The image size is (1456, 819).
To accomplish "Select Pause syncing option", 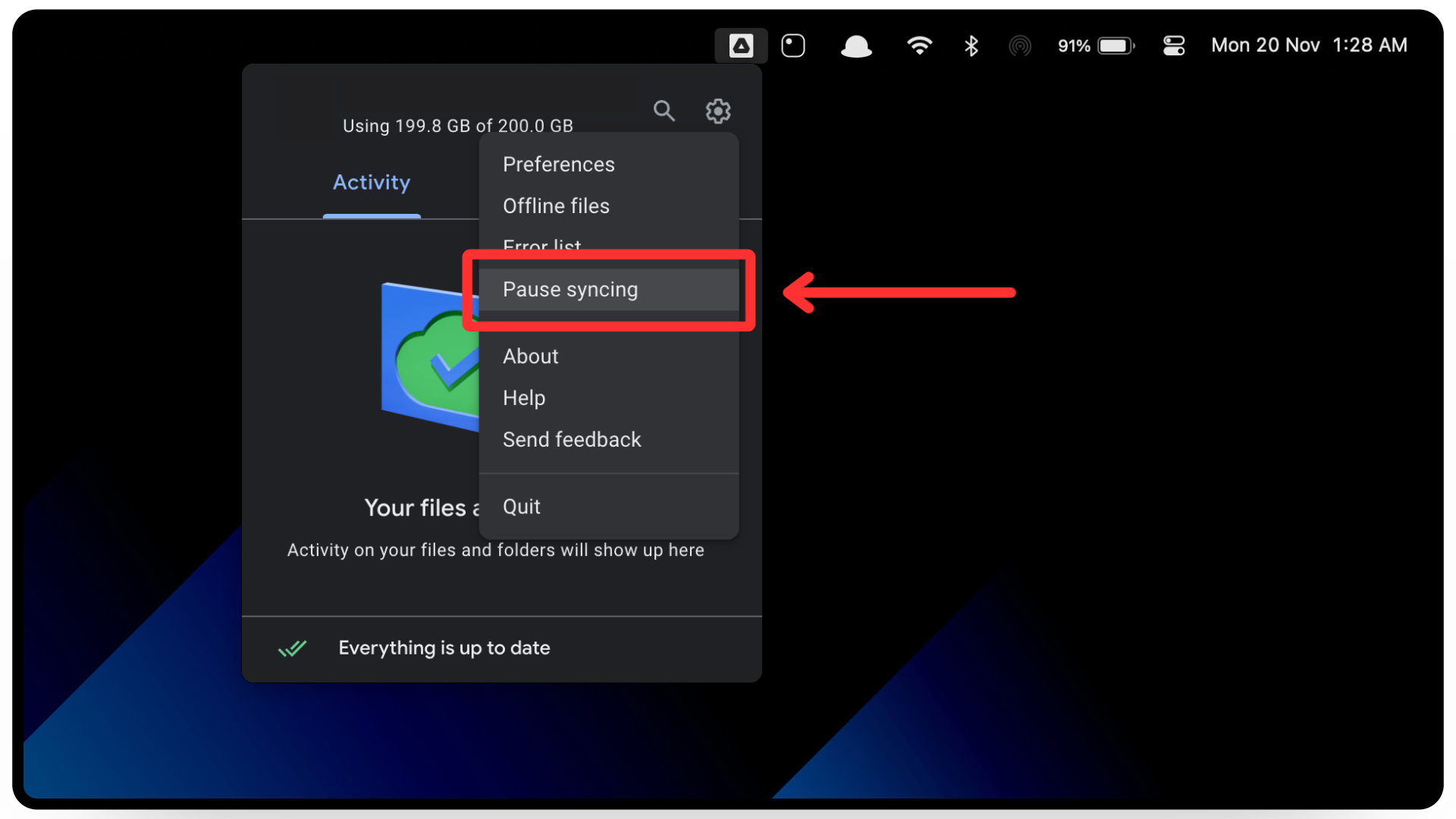I will (570, 290).
